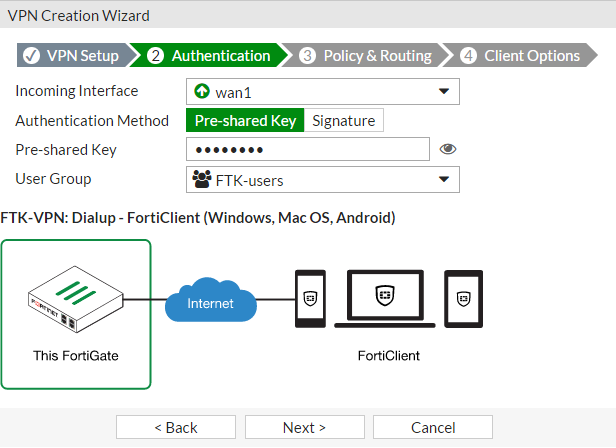This screenshot has width=616, height=448.
Task: Click the This FortiGate caption
Action: pyautogui.click(x=76, y=356)
